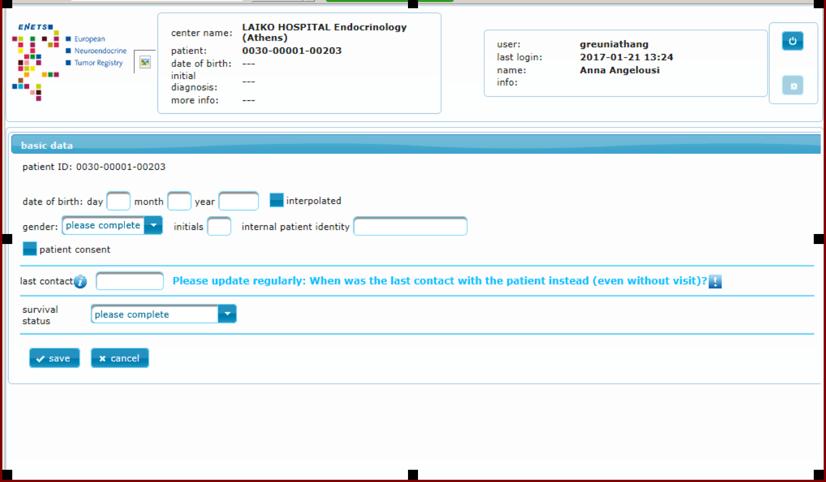The width and height of the screenshot is (826, 482).
Task: Focus the initials field
Action: coord(219,227)
